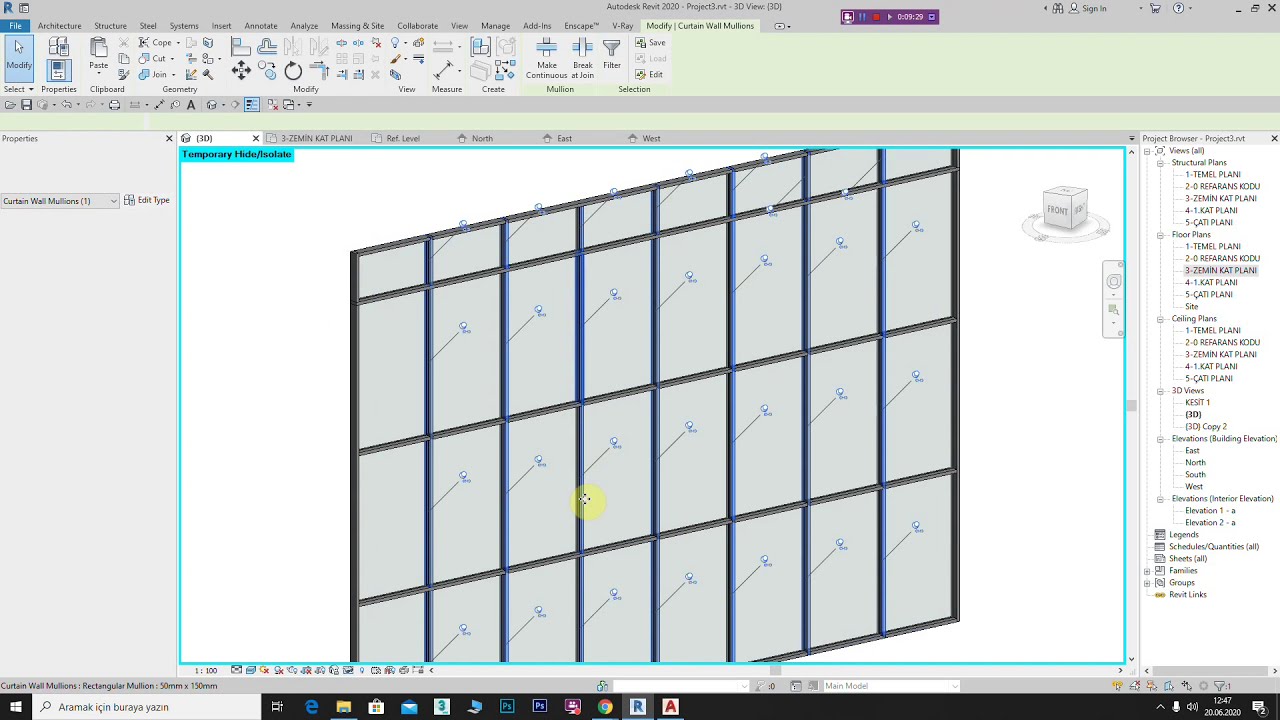Click Make Continuous mullion tool
The width and height of the screenshot is (1280, 720).
[x=546, y=59]
